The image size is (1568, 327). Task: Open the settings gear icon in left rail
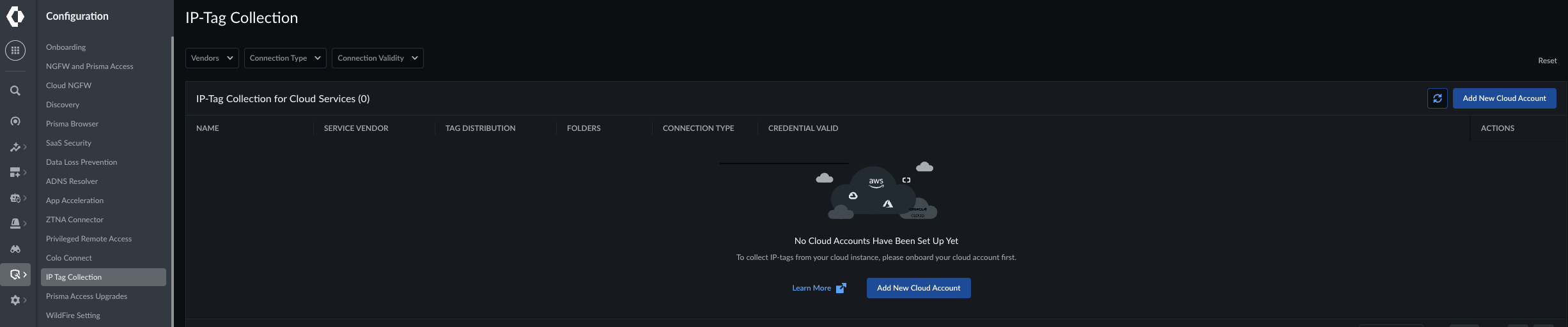15,300
